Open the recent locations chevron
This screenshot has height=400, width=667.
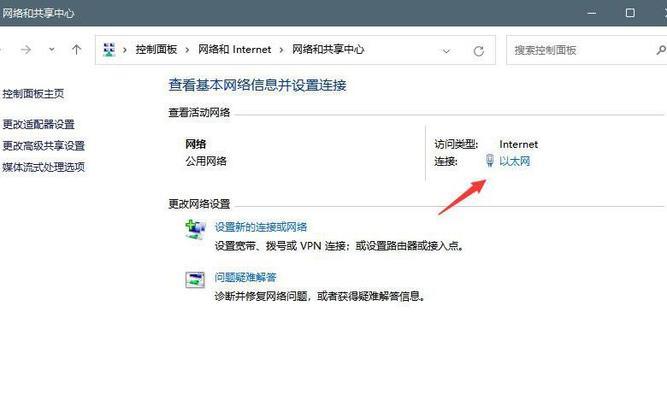point(51,50)
